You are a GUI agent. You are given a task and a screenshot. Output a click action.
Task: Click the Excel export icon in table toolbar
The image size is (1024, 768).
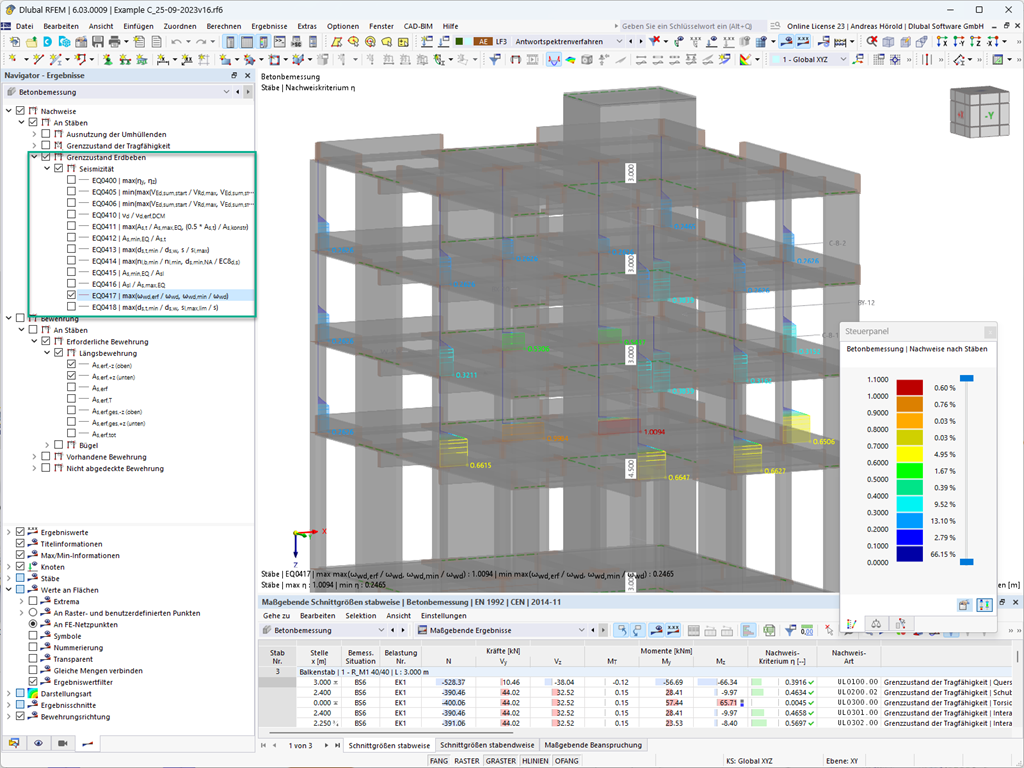click(769, 630)
